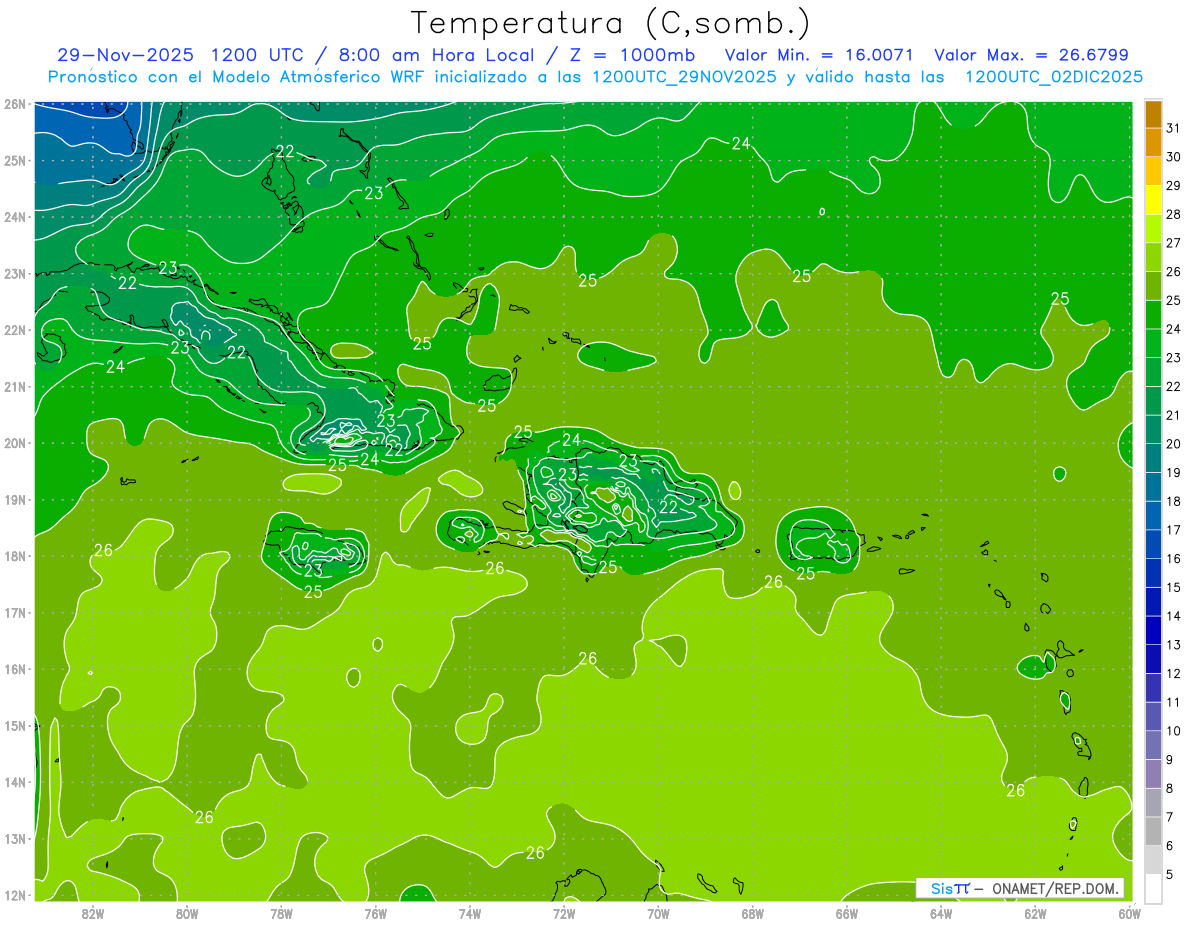1200x927 pixels.
Task: Click the teal legend swatch between 19 and 20
Action: [1153, 458]
